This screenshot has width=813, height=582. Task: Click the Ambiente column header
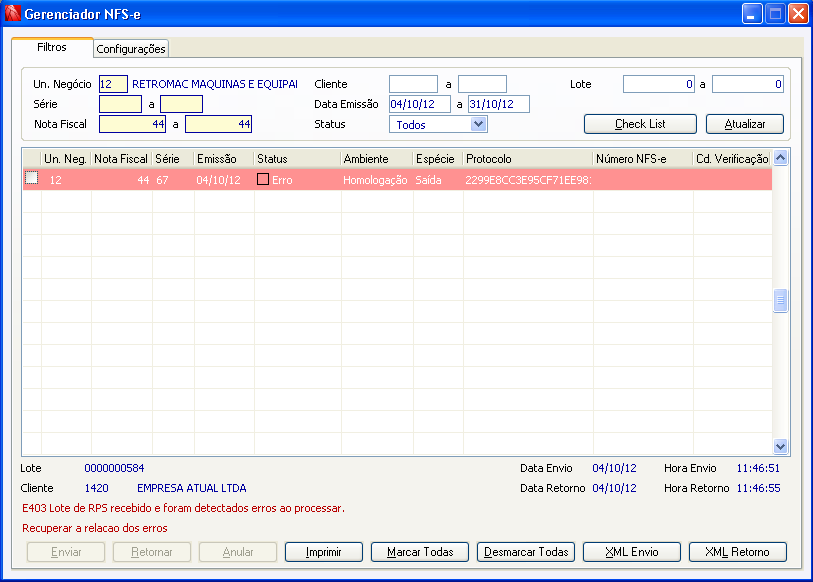(376, 159)
